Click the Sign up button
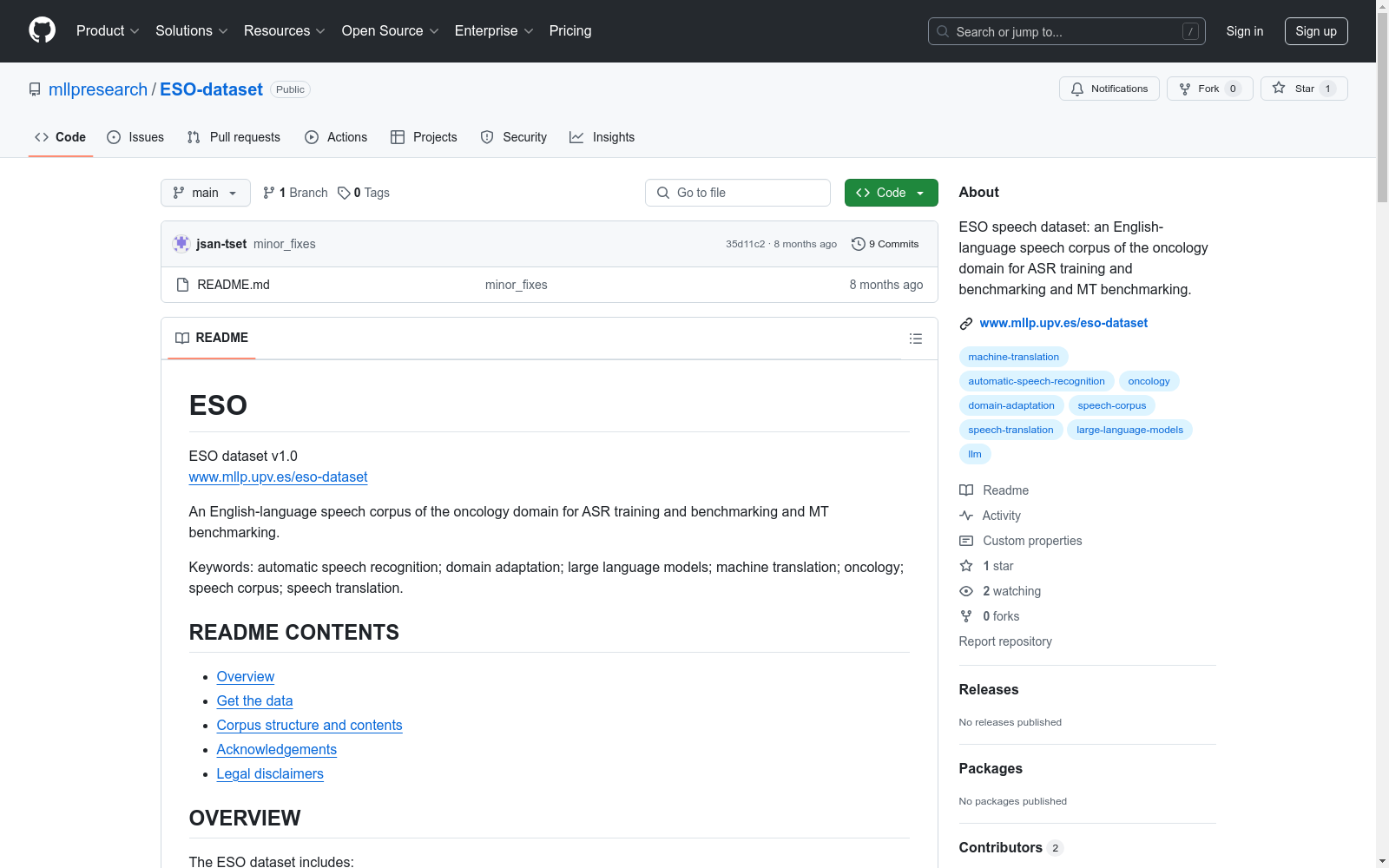 pyautogui.click(x=1316, y=31)
